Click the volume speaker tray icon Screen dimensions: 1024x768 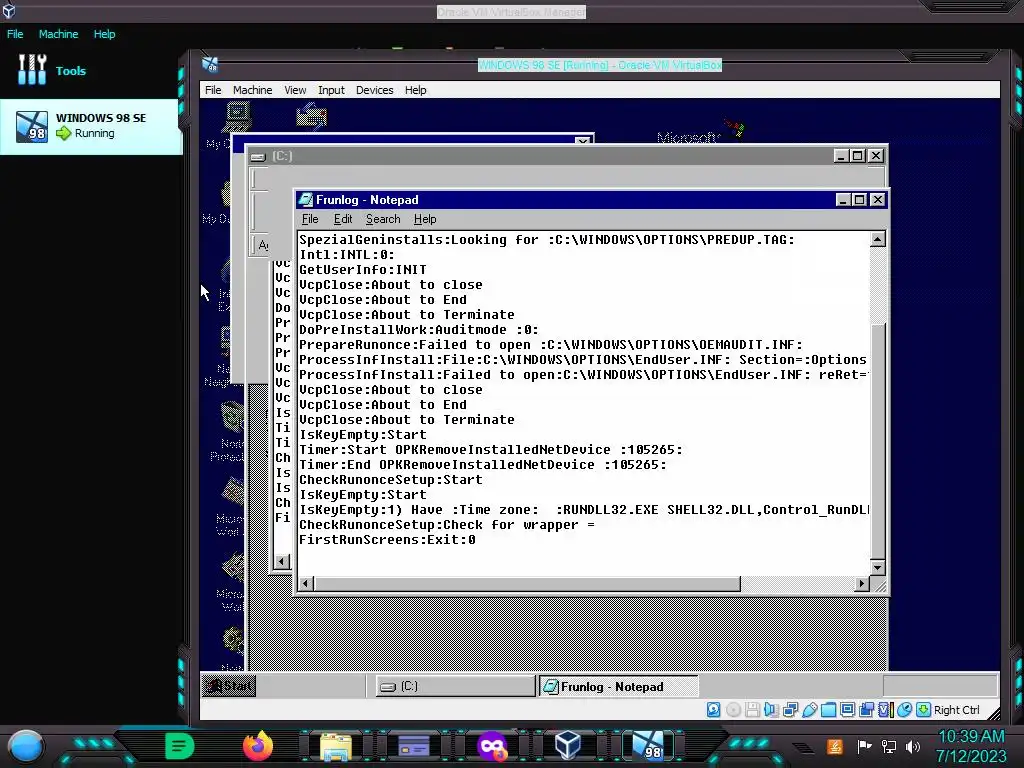coord(912,746)
